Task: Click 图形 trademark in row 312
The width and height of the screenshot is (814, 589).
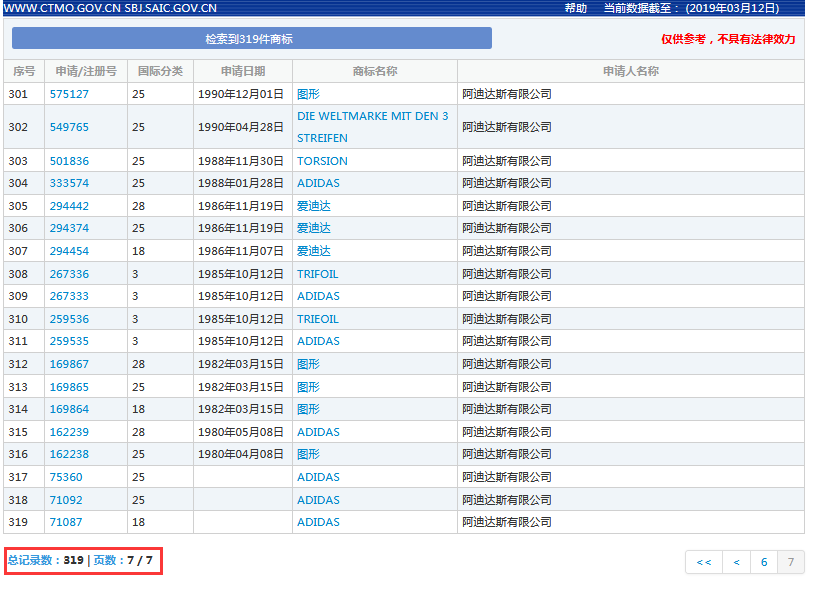Action: pyautogui.click(x=308, y=364)
